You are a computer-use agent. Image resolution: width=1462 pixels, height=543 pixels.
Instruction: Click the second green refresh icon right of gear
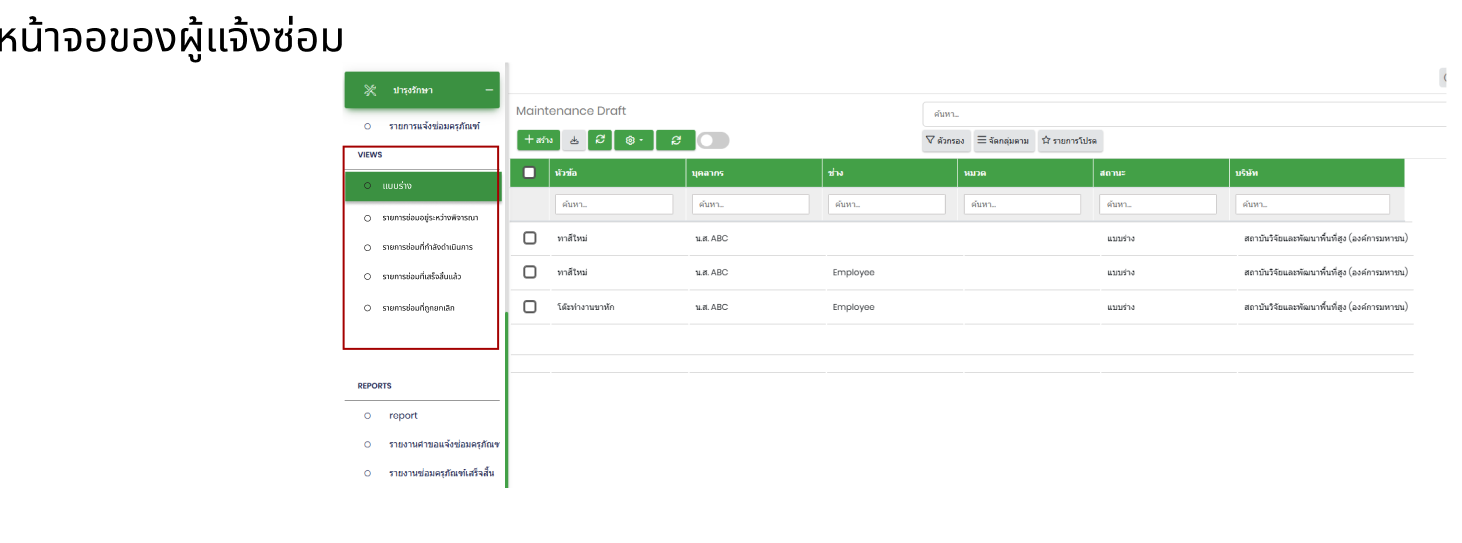676,141
